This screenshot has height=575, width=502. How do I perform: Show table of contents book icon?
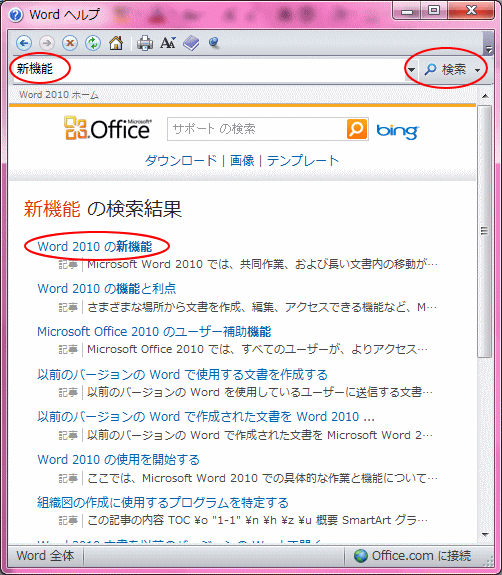point(191,43)
